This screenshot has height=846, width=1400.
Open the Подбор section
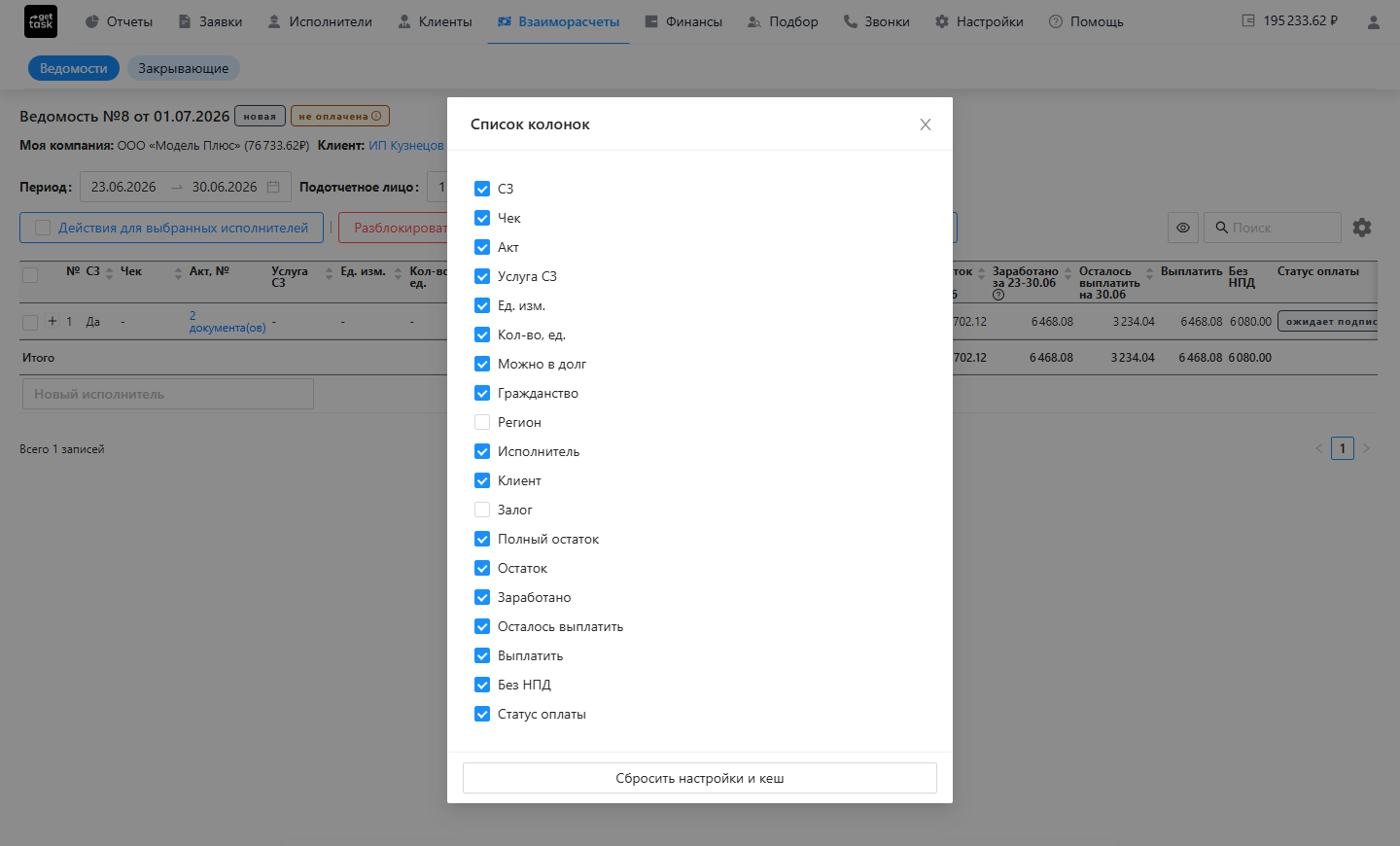point(783,21)
